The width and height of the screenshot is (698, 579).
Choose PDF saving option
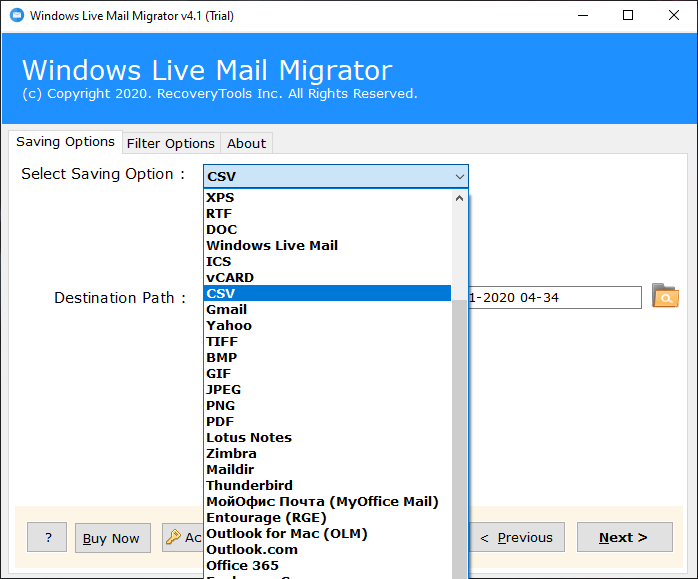[x=327, y=422]
